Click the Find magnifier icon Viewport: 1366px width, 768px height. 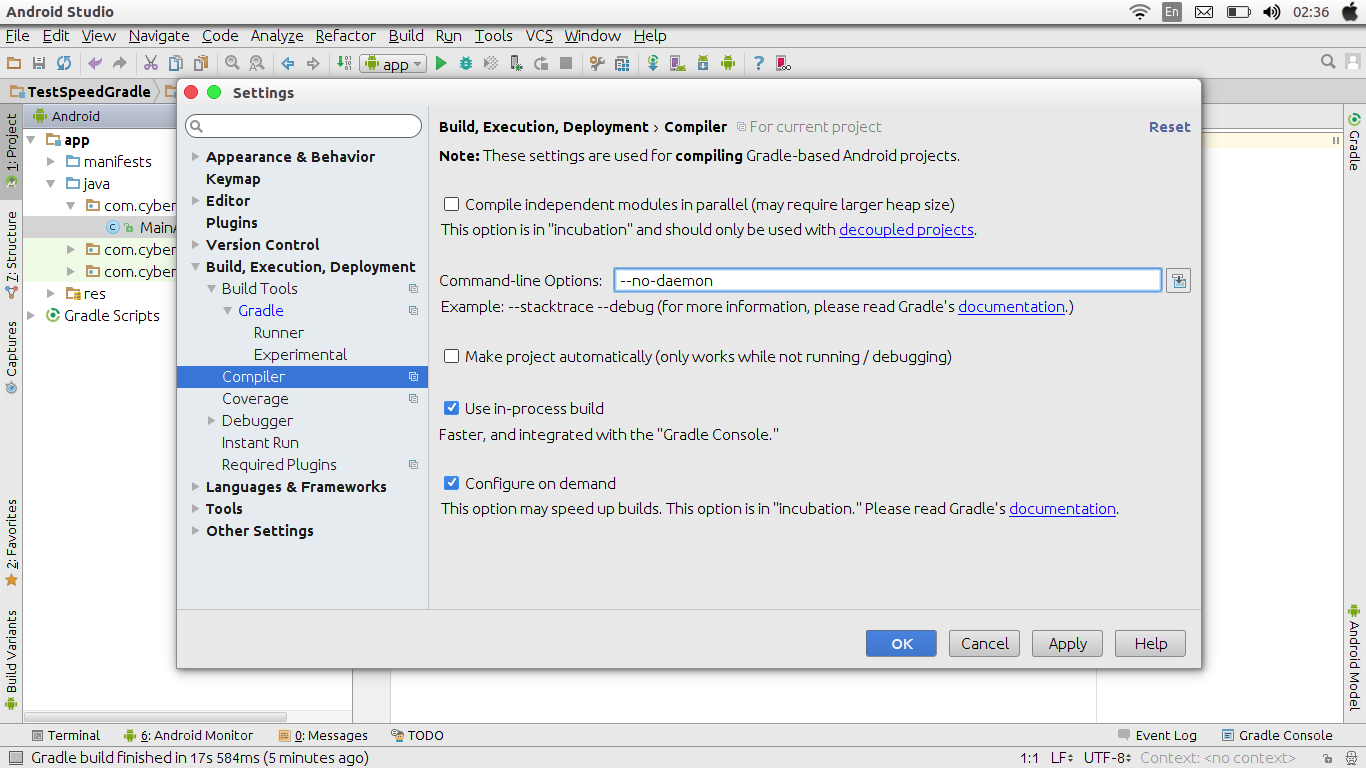232,63
